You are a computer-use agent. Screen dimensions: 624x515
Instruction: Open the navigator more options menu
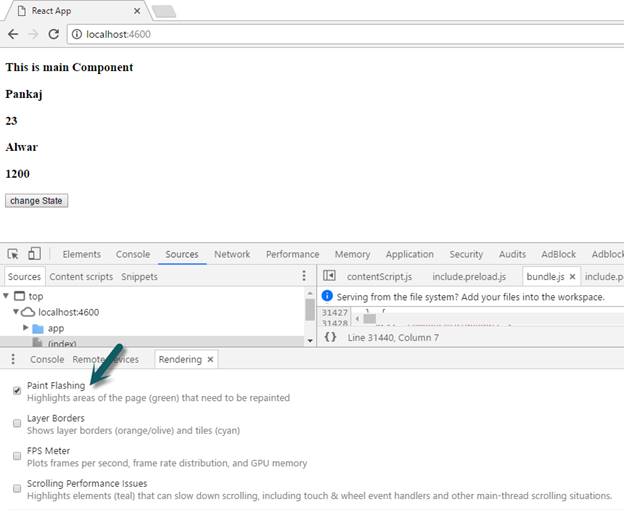click(x=304, y=276)
